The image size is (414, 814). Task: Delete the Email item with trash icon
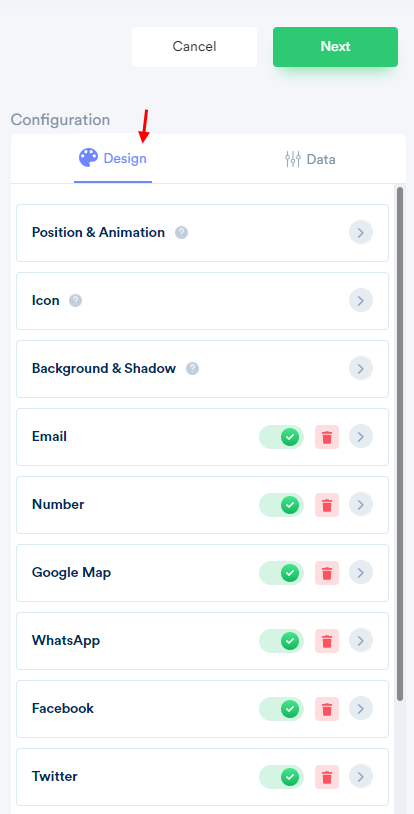[x=327, y=437]
